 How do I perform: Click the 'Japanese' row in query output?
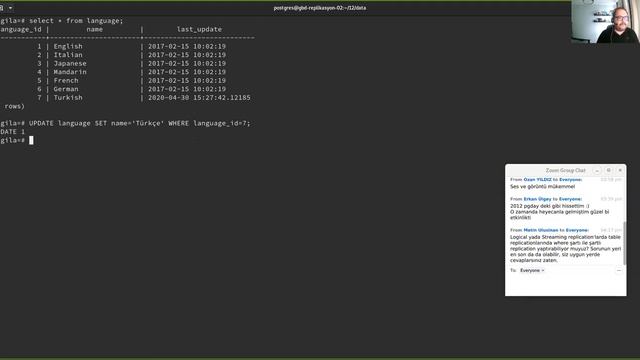(131, 63)
